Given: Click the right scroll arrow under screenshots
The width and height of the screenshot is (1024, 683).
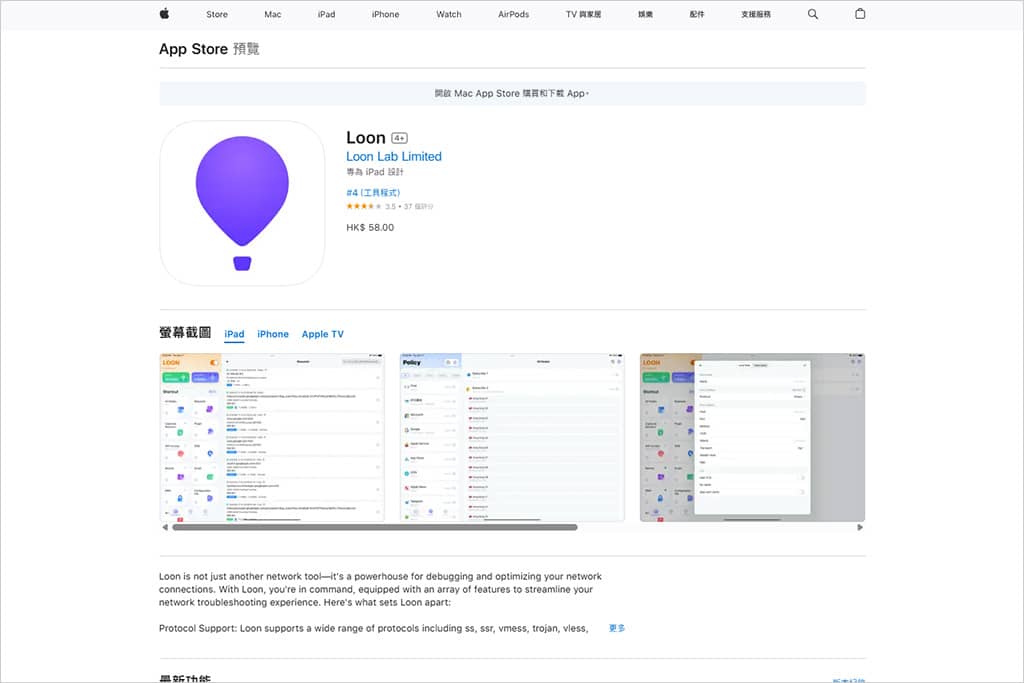Looking at the screenshot, I should click(x=860, y=527).
